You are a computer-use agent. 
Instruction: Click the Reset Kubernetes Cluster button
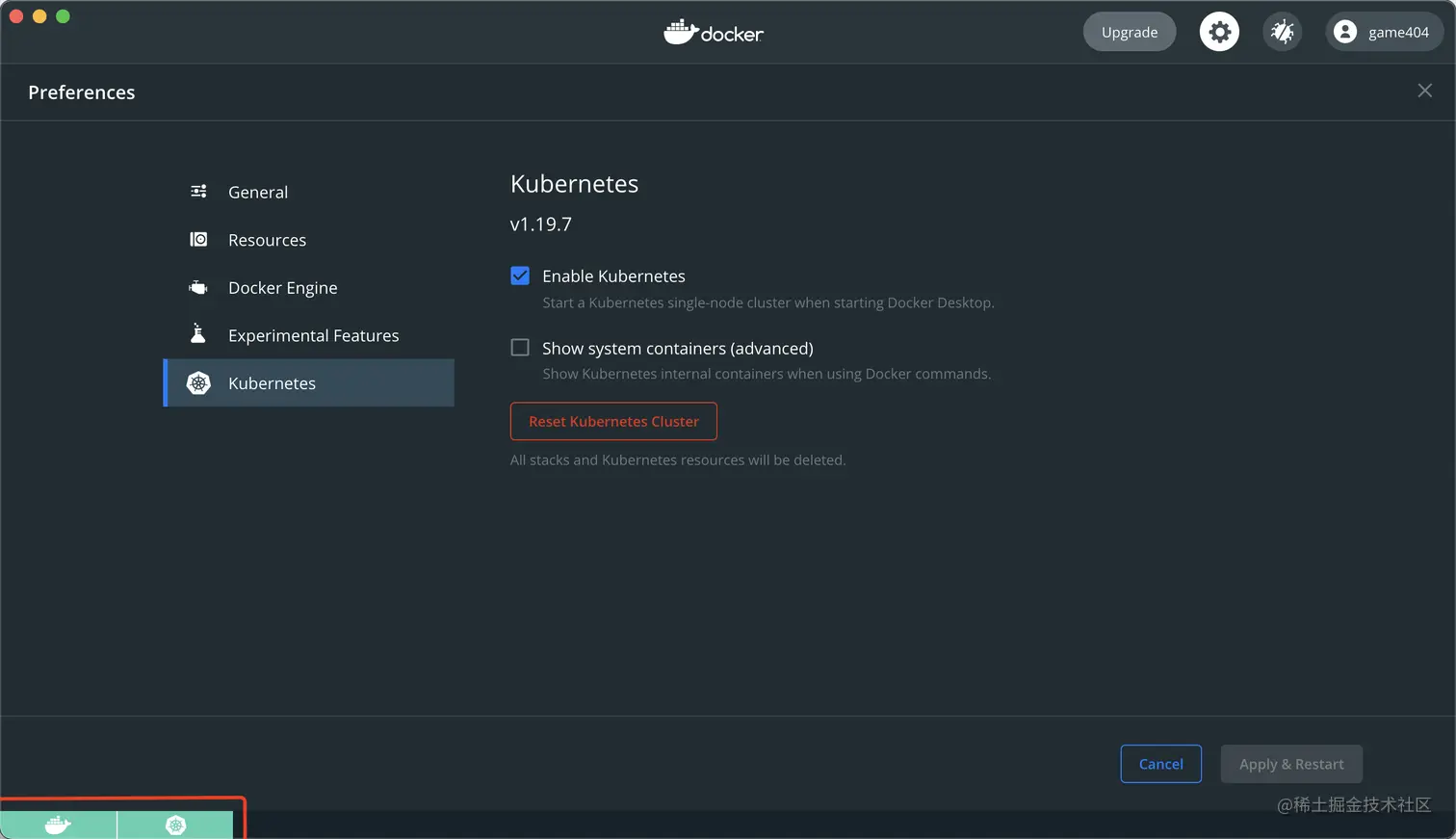point(613,421)
